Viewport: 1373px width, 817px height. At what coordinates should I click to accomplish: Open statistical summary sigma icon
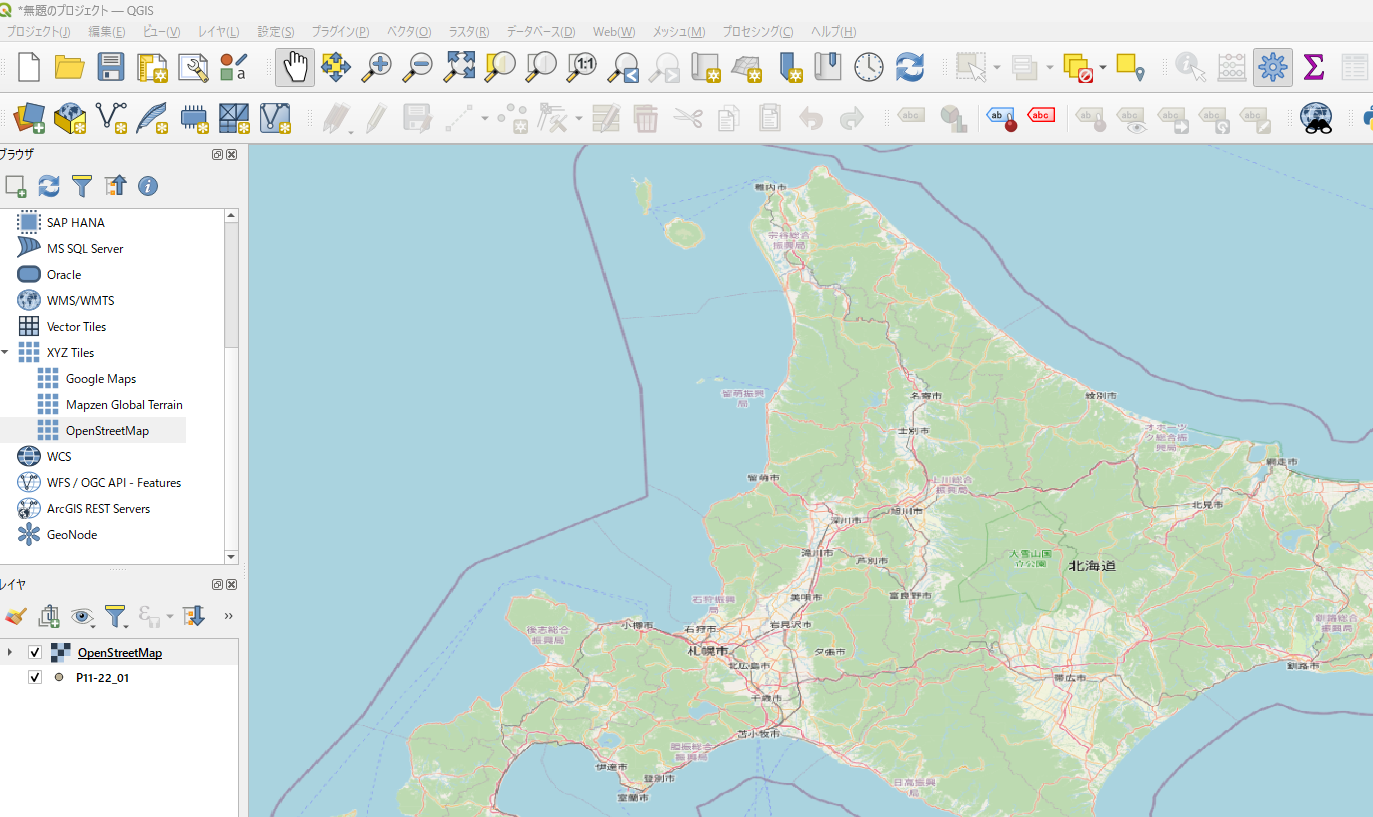click(x=1314, y=68)
